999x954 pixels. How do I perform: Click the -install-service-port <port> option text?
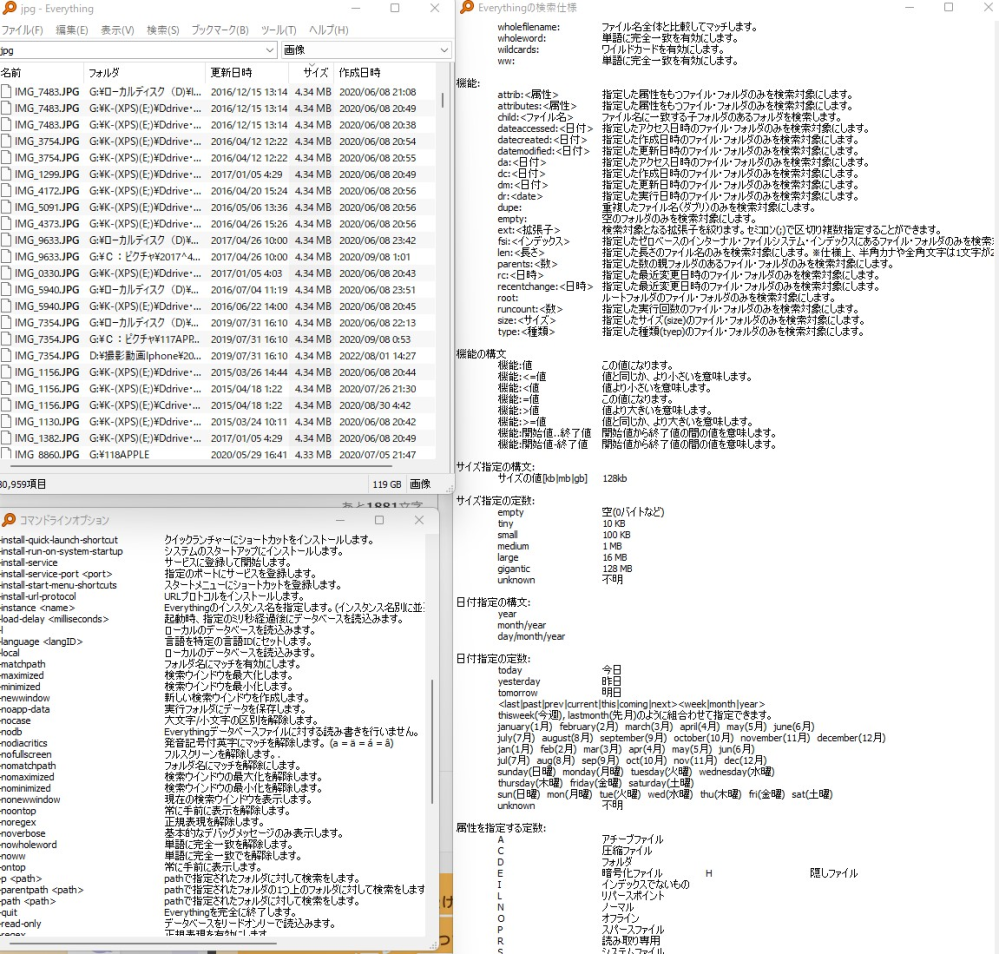pos(56,574)
